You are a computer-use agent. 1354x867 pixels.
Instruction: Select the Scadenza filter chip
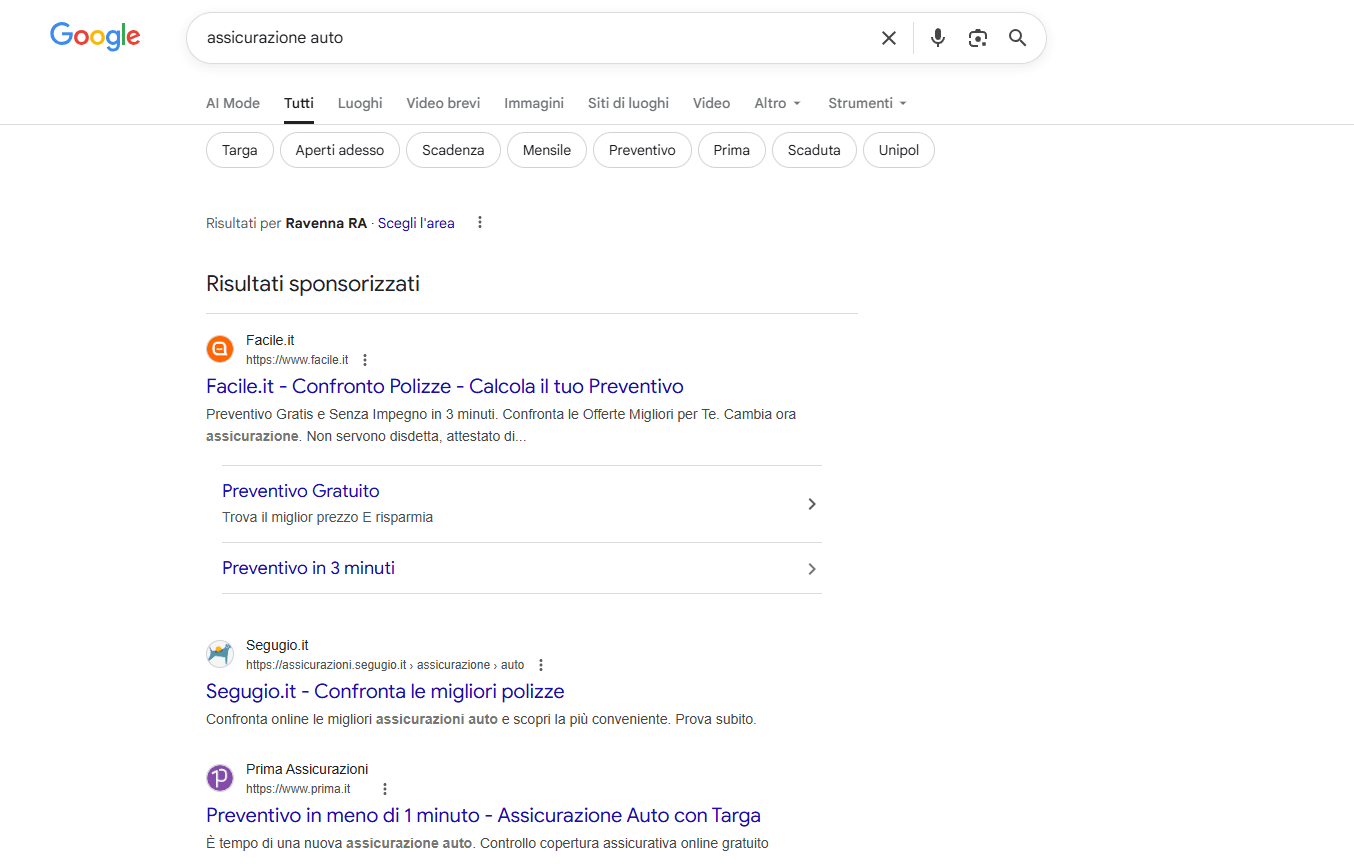(453, 150)
